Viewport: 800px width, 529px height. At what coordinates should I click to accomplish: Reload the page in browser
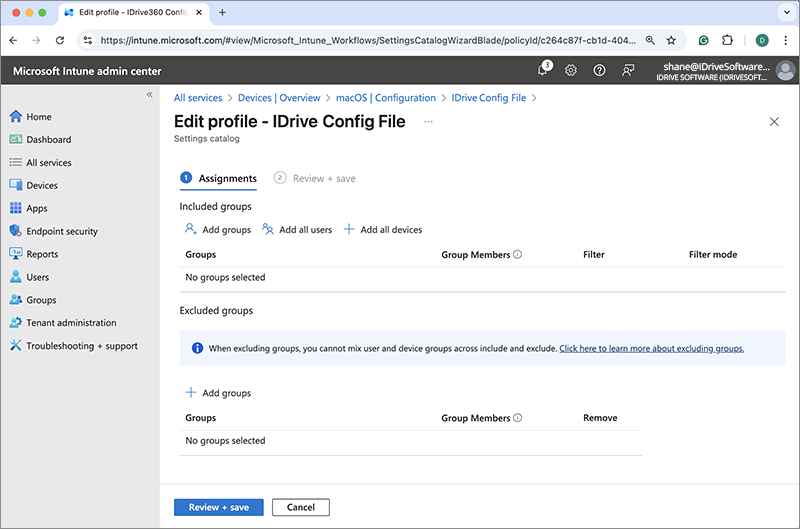[x=60, y=41]
